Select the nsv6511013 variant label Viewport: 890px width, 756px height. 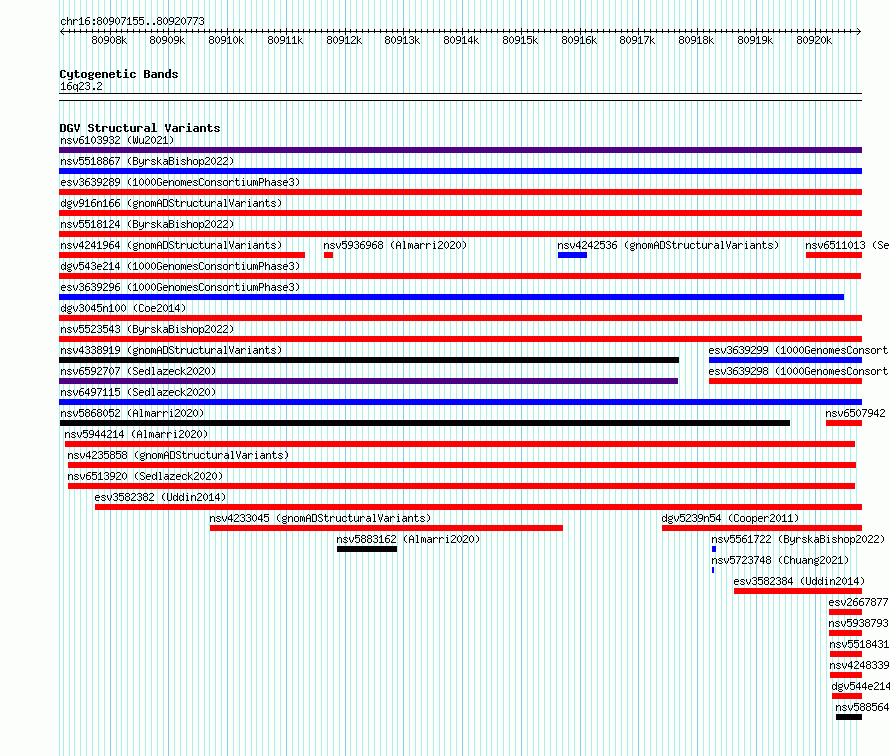pyautogui.click(x=847, y=245)
